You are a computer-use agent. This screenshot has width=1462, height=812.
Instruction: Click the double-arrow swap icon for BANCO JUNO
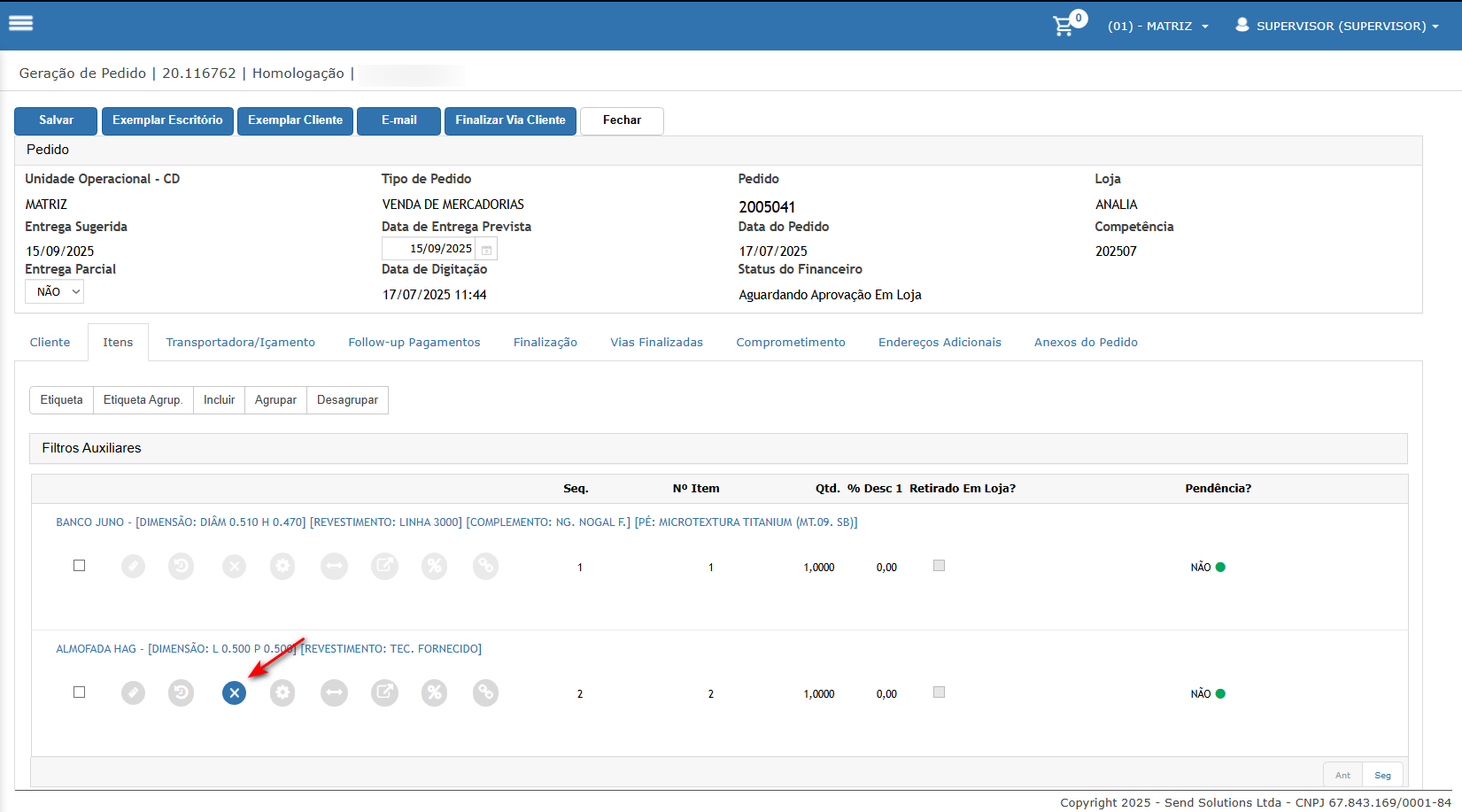click(x=334, y=567)
